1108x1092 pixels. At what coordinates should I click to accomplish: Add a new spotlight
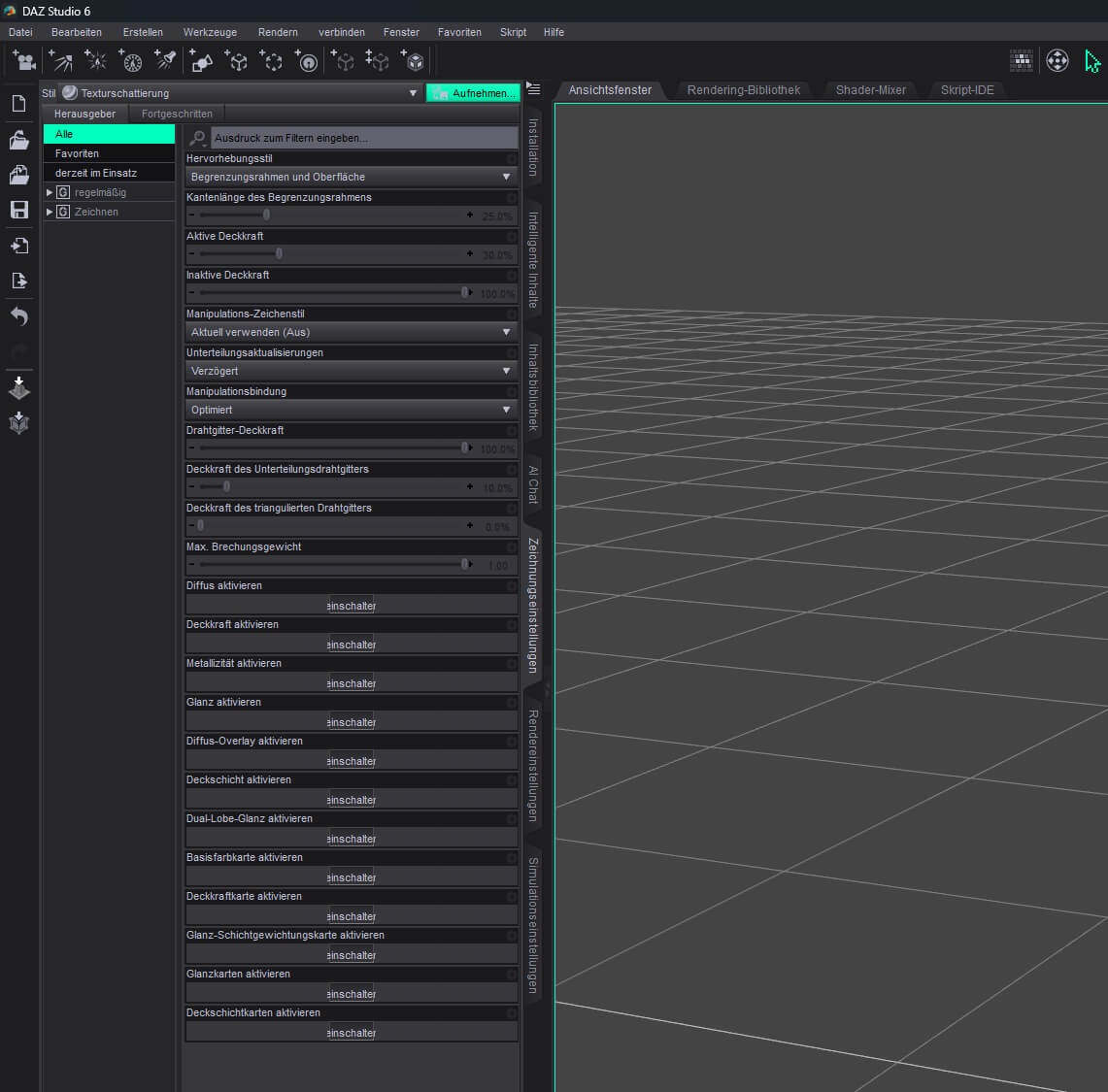coord(165,61)
